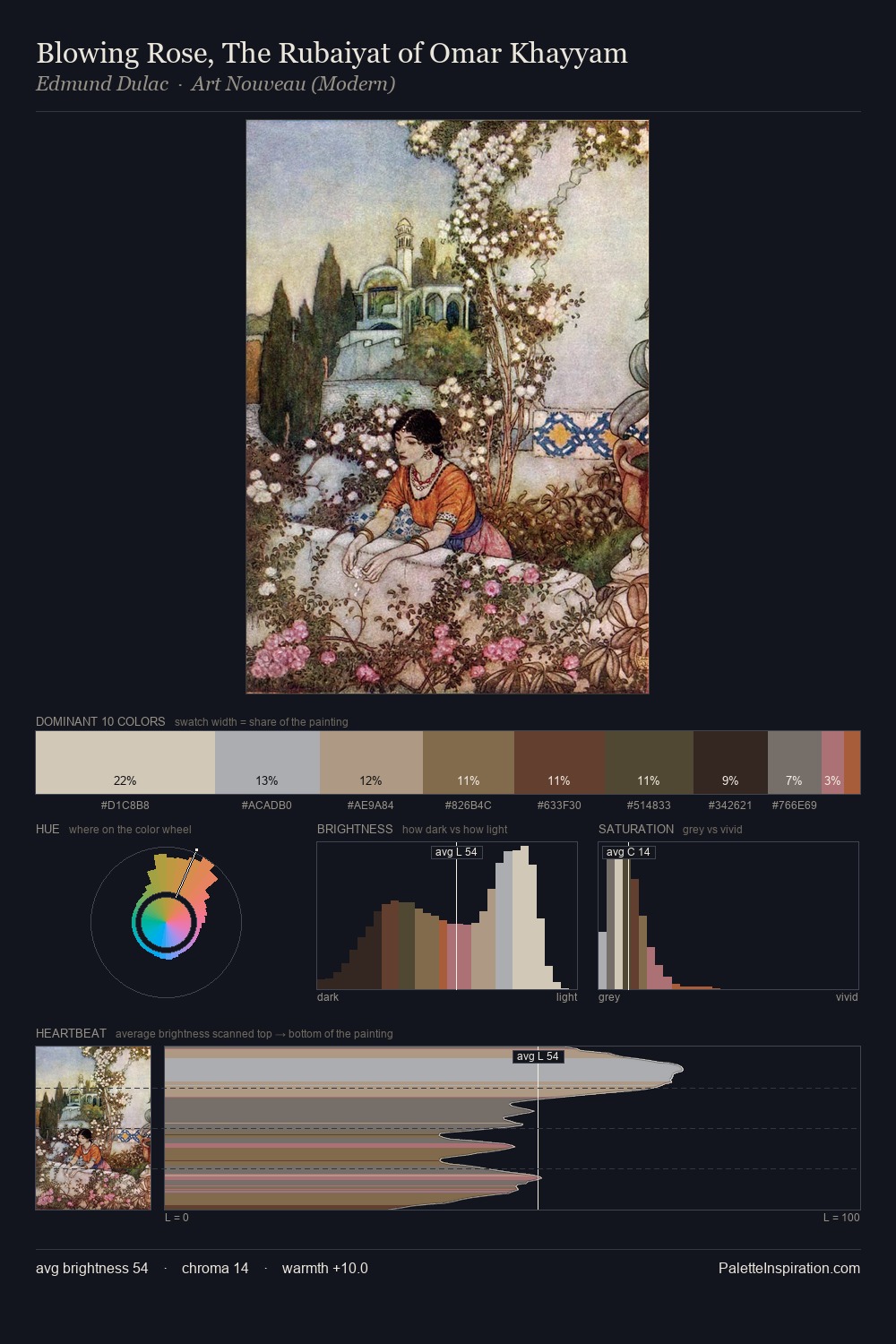Click the hex code #514833
896x1344 pixels.
point(650,805)
